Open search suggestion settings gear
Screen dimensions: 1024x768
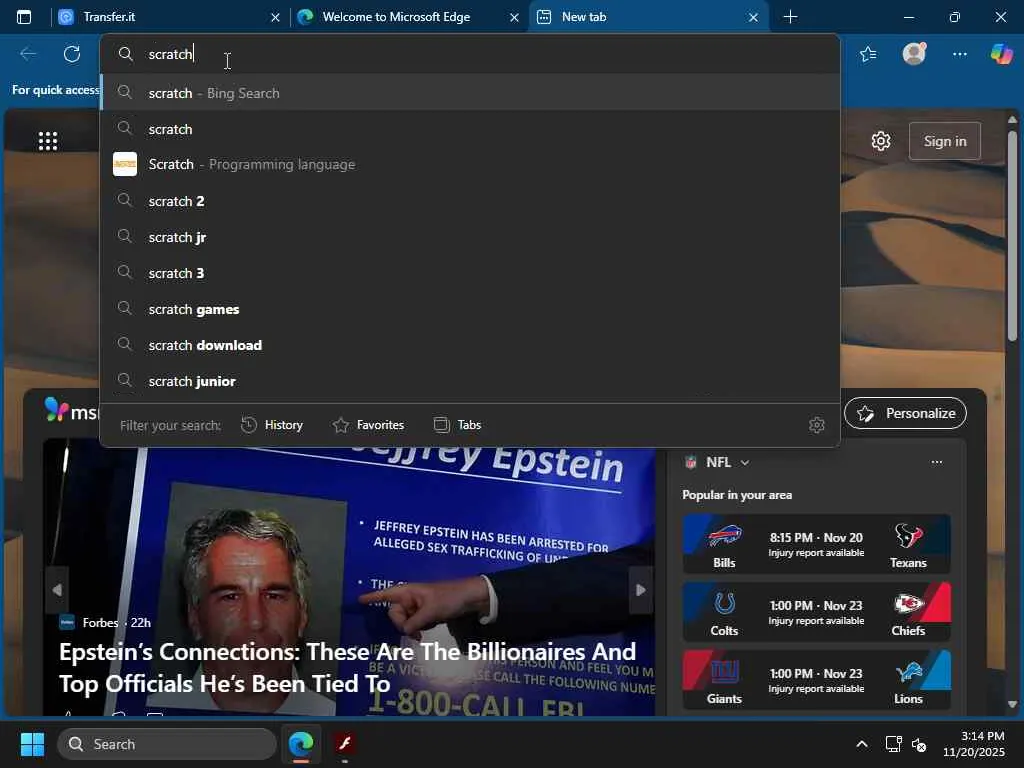816,425
